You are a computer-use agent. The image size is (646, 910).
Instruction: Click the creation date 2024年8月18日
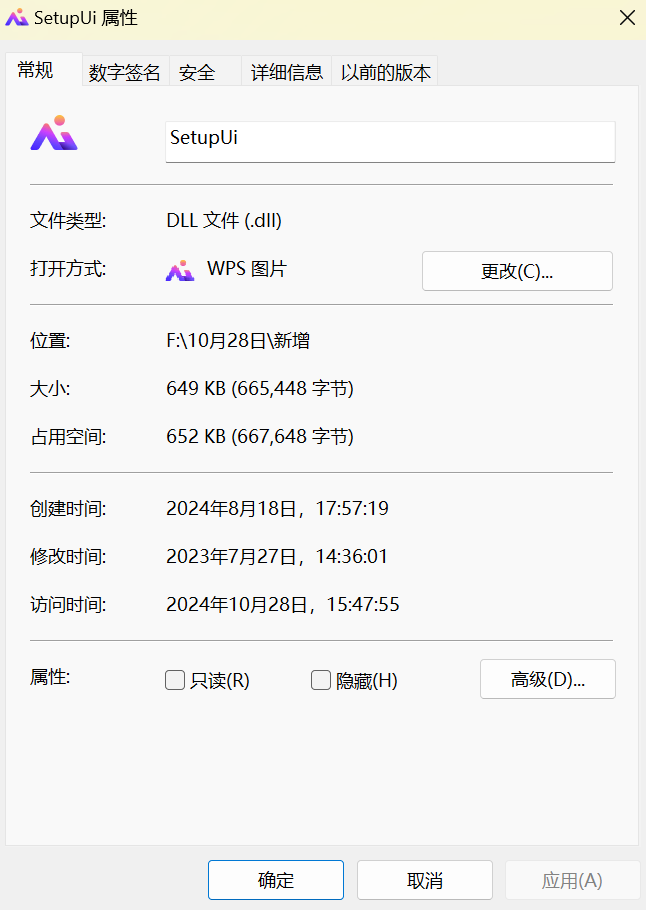277,508
